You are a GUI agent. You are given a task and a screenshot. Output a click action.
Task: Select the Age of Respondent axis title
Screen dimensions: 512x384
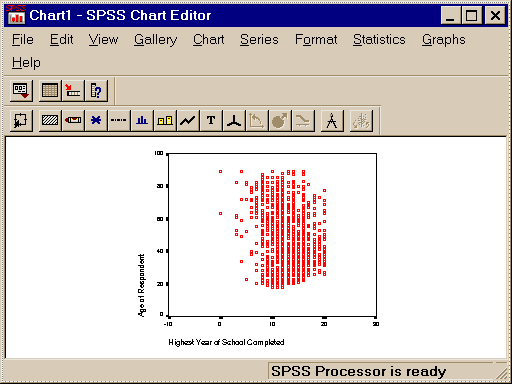point(142,285)
